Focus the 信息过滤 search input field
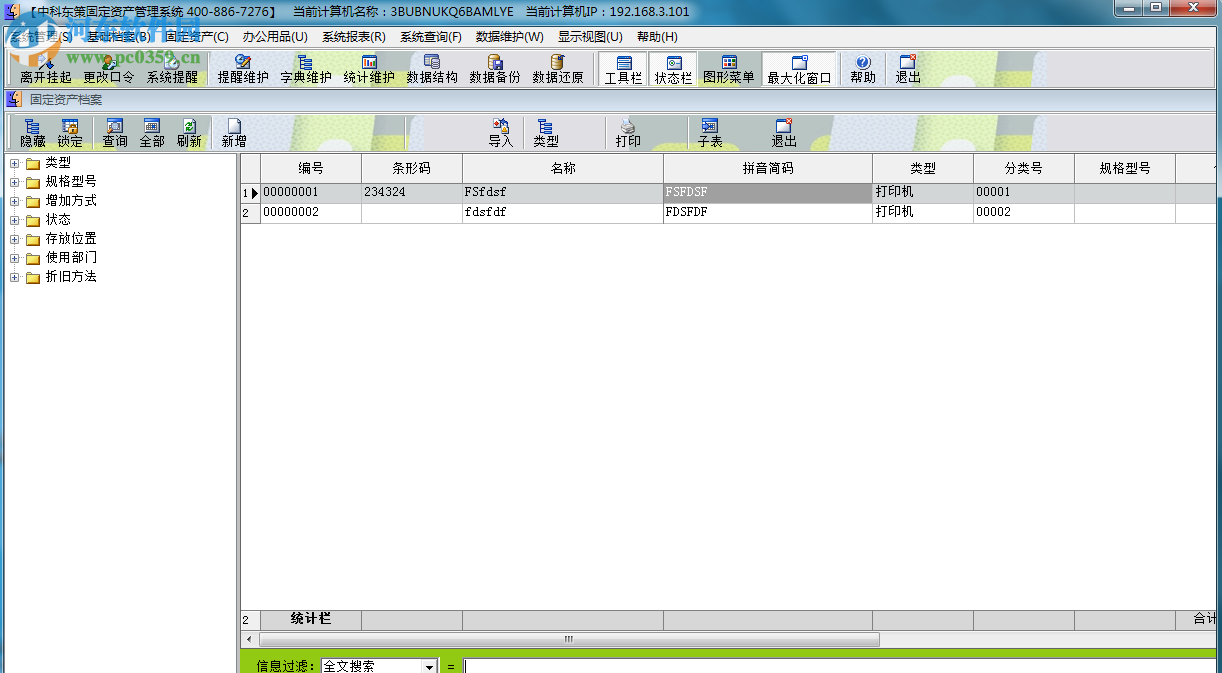 [842, 666]
